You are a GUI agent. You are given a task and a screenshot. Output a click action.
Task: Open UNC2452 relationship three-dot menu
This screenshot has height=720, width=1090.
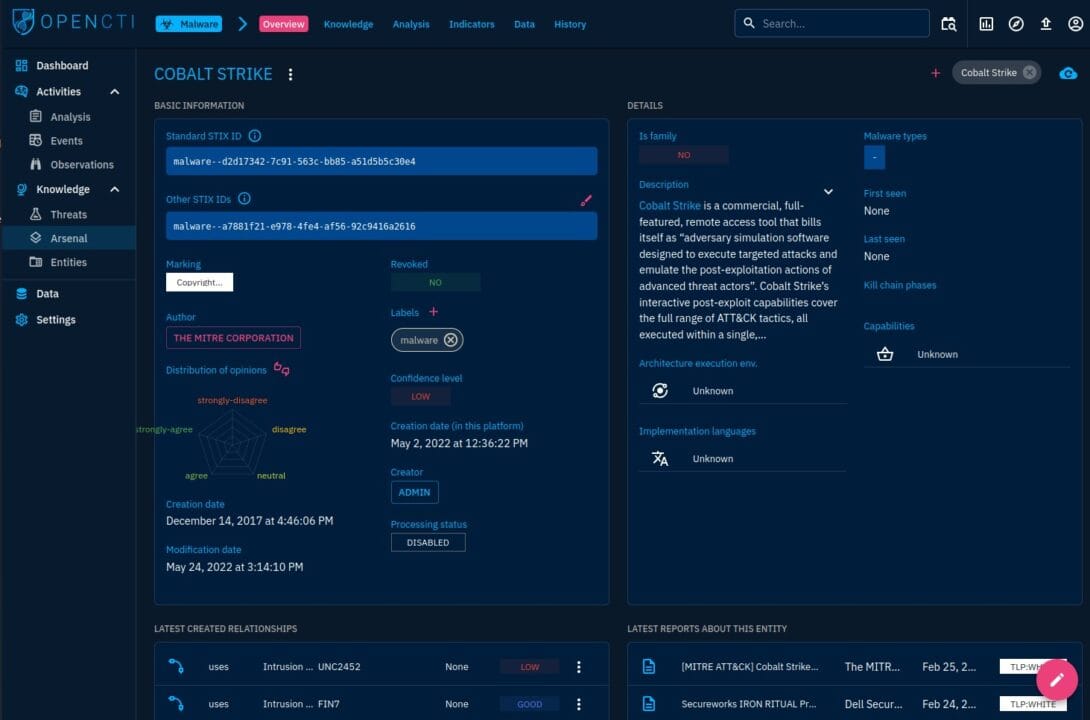tap(578, 667)
